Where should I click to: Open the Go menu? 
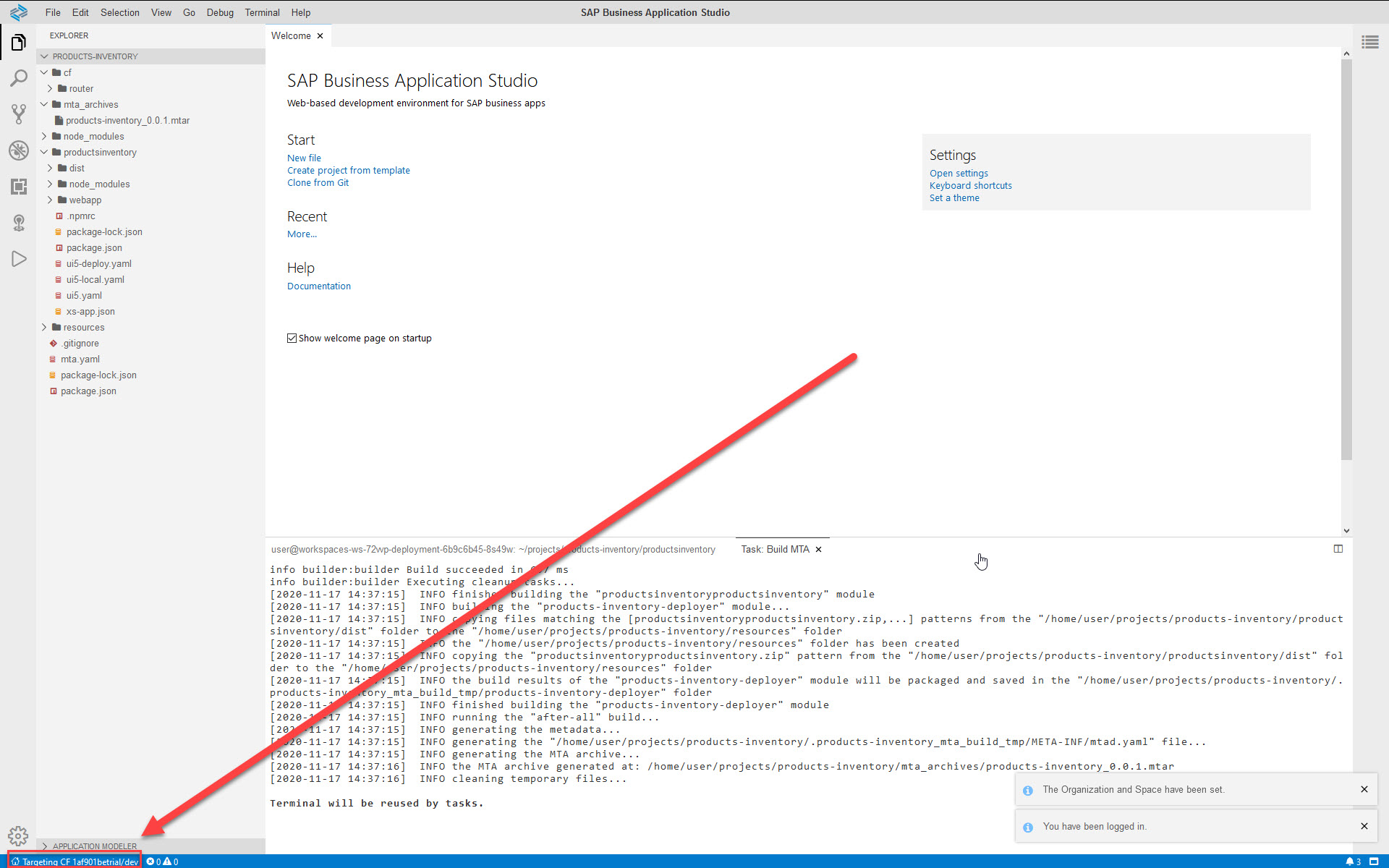[189, 12]
